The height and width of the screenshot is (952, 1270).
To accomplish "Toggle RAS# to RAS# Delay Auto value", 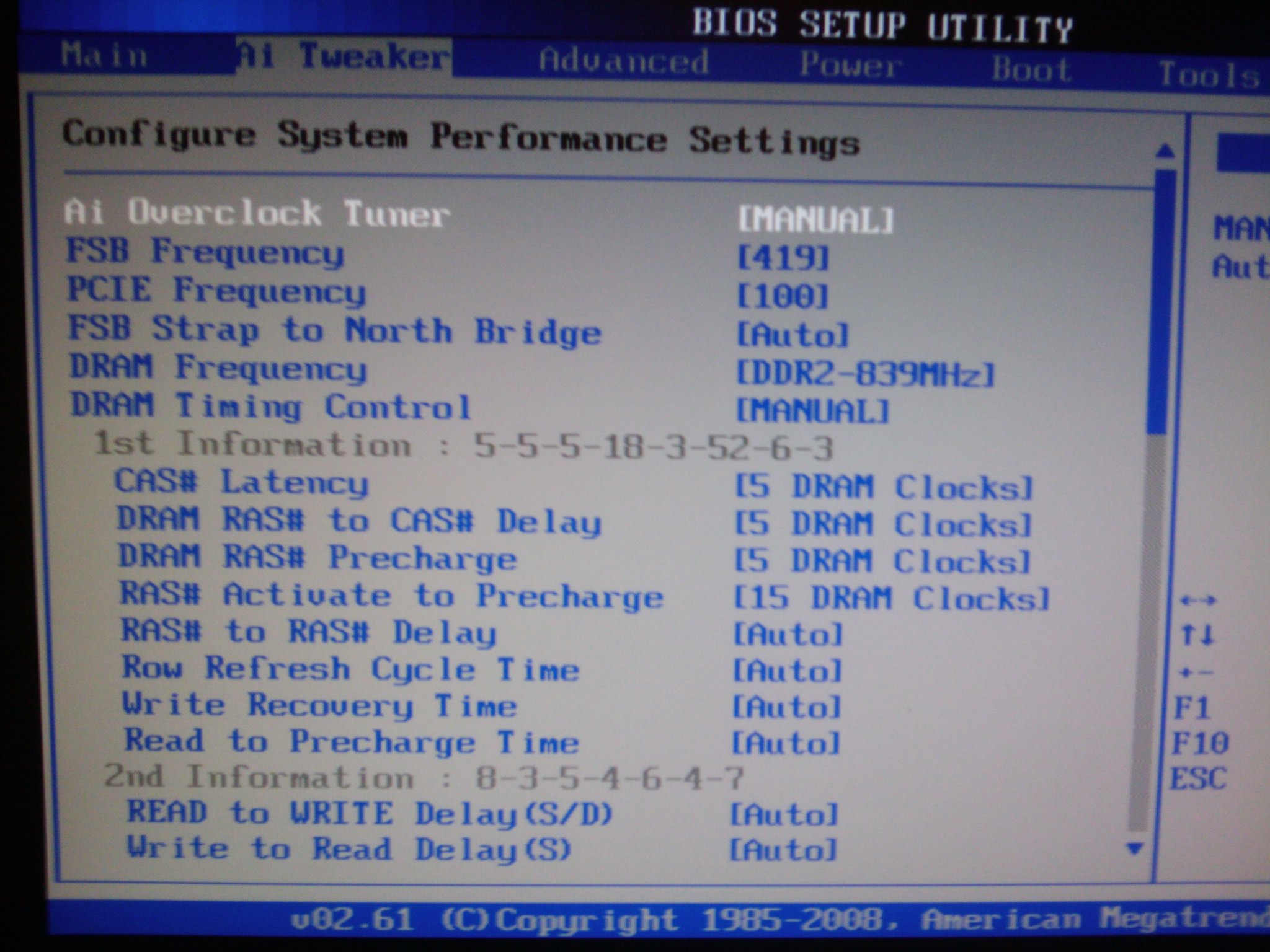I will tap(788, 634).
